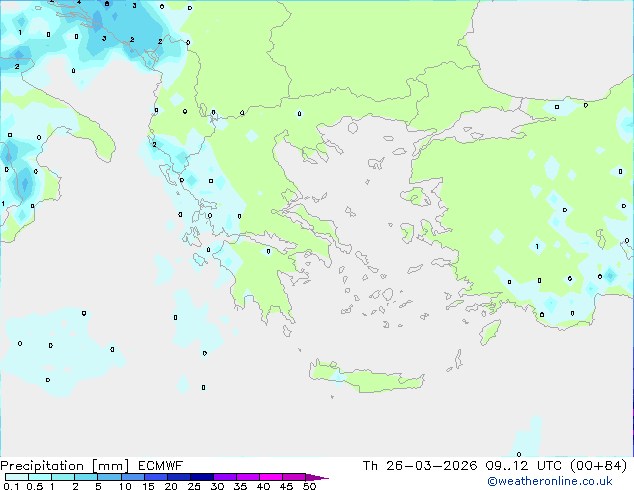Image resolution: width=634 pixels, height=490 pixels.
Task: Pick the legend swatch between 2 and 5
Action: pyautogui.click(x=86, y=477)
